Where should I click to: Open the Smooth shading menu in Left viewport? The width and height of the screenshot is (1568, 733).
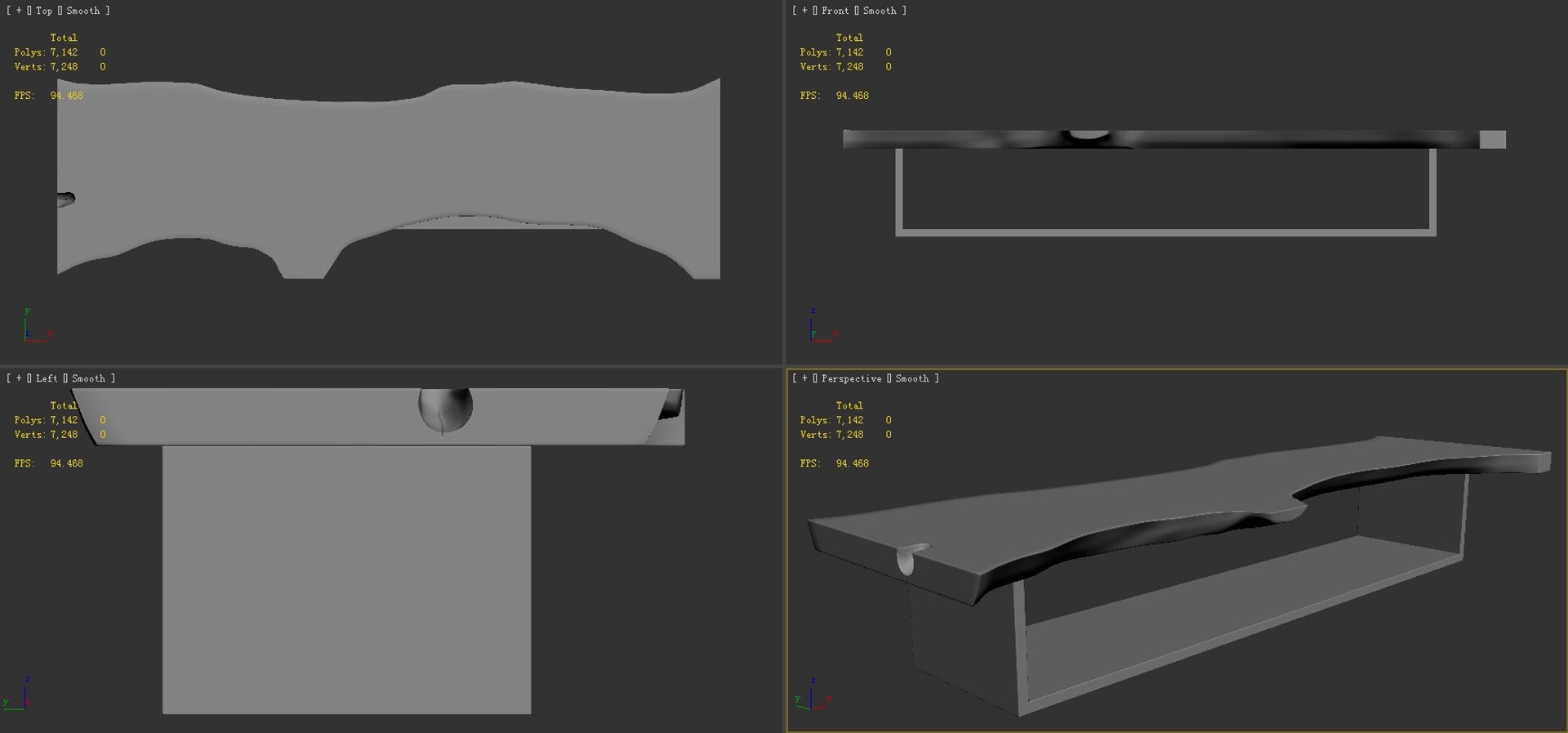[x=88, y=378]
